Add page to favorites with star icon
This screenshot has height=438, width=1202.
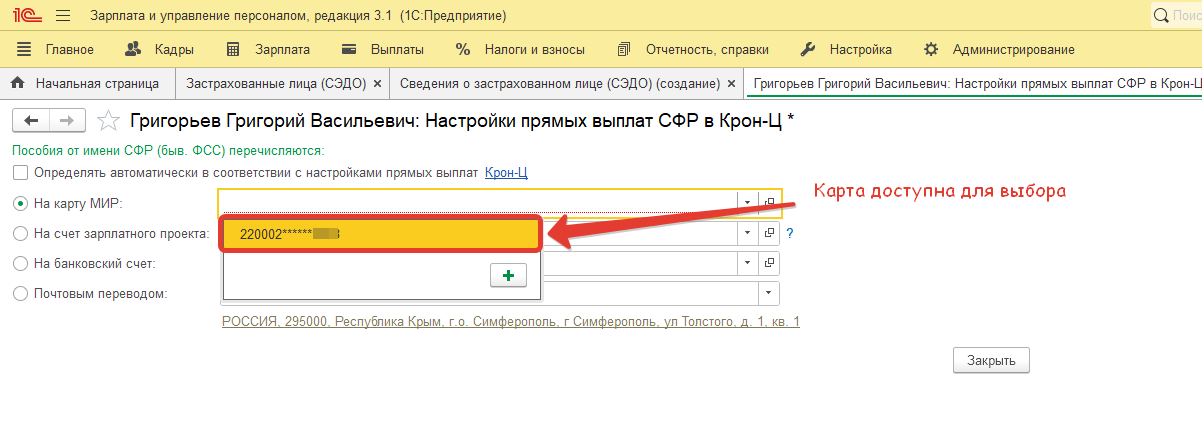[x=108, y=121]
